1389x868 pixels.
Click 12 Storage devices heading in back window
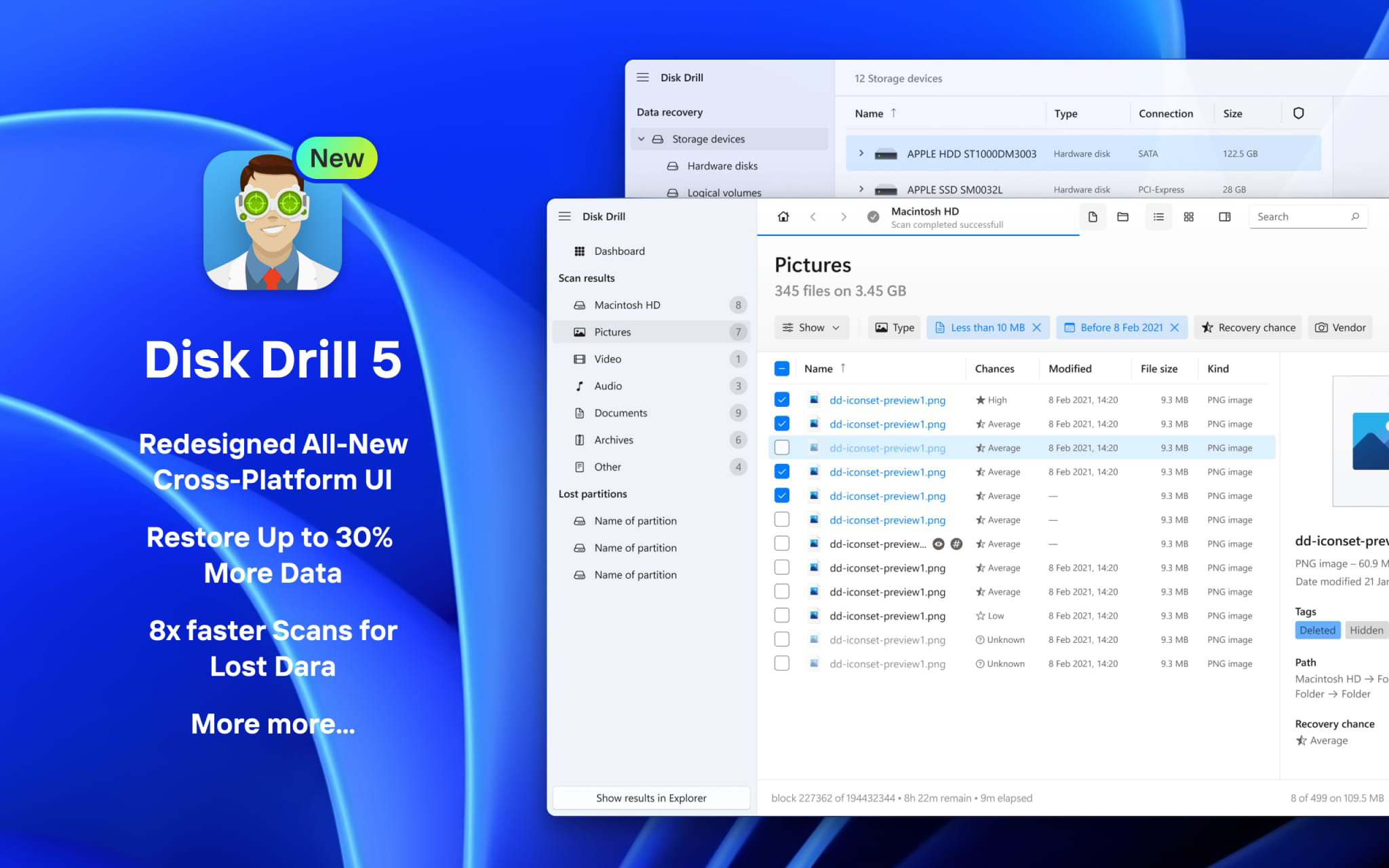898,78
